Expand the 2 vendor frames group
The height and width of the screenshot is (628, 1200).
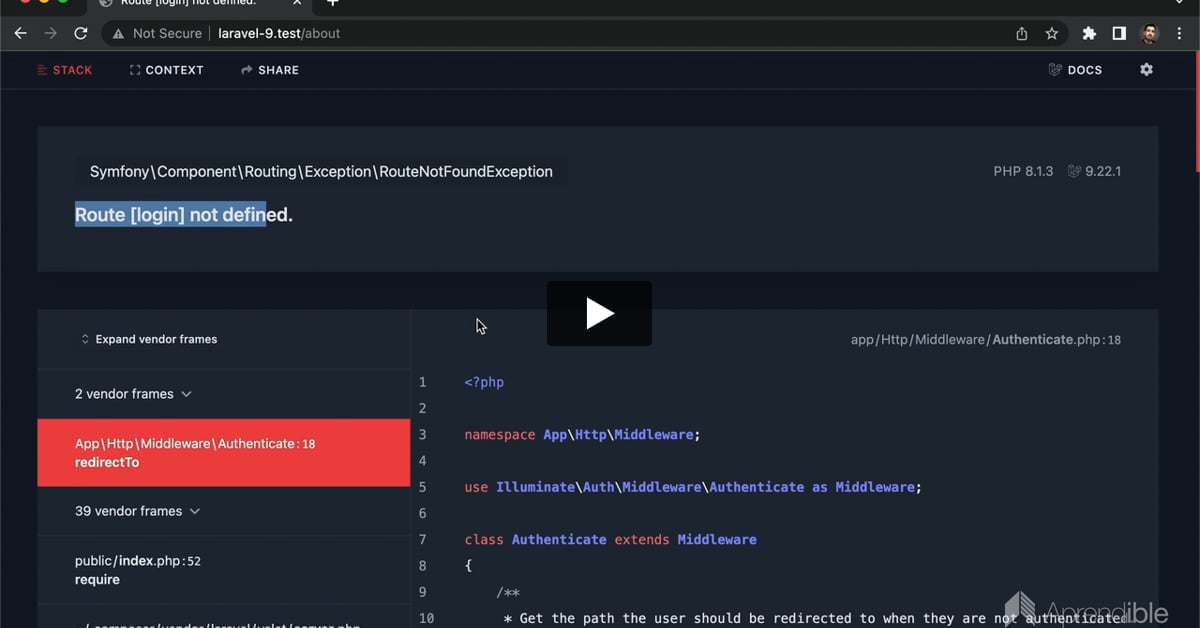tap(133, 394)
